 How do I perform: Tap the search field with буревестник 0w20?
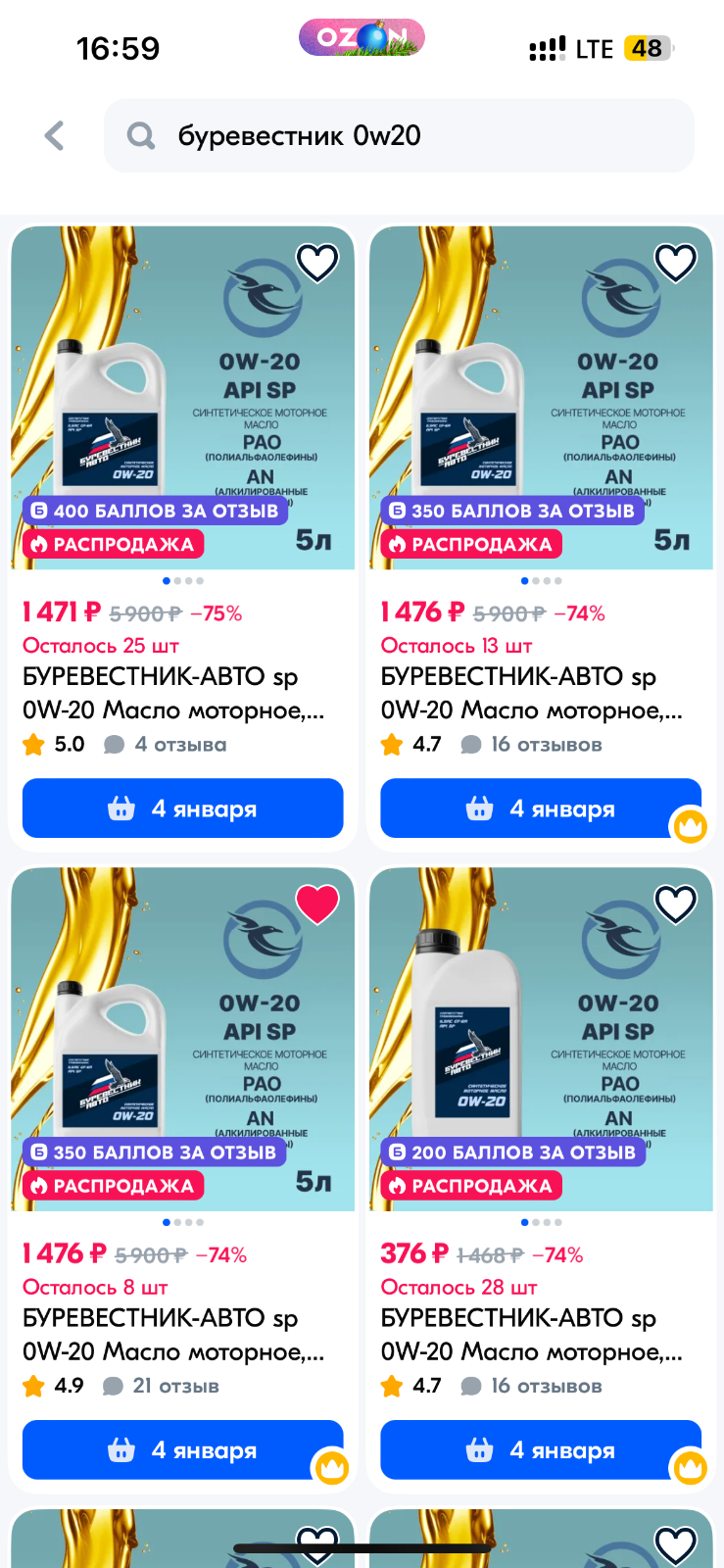(x=399, y=135)
